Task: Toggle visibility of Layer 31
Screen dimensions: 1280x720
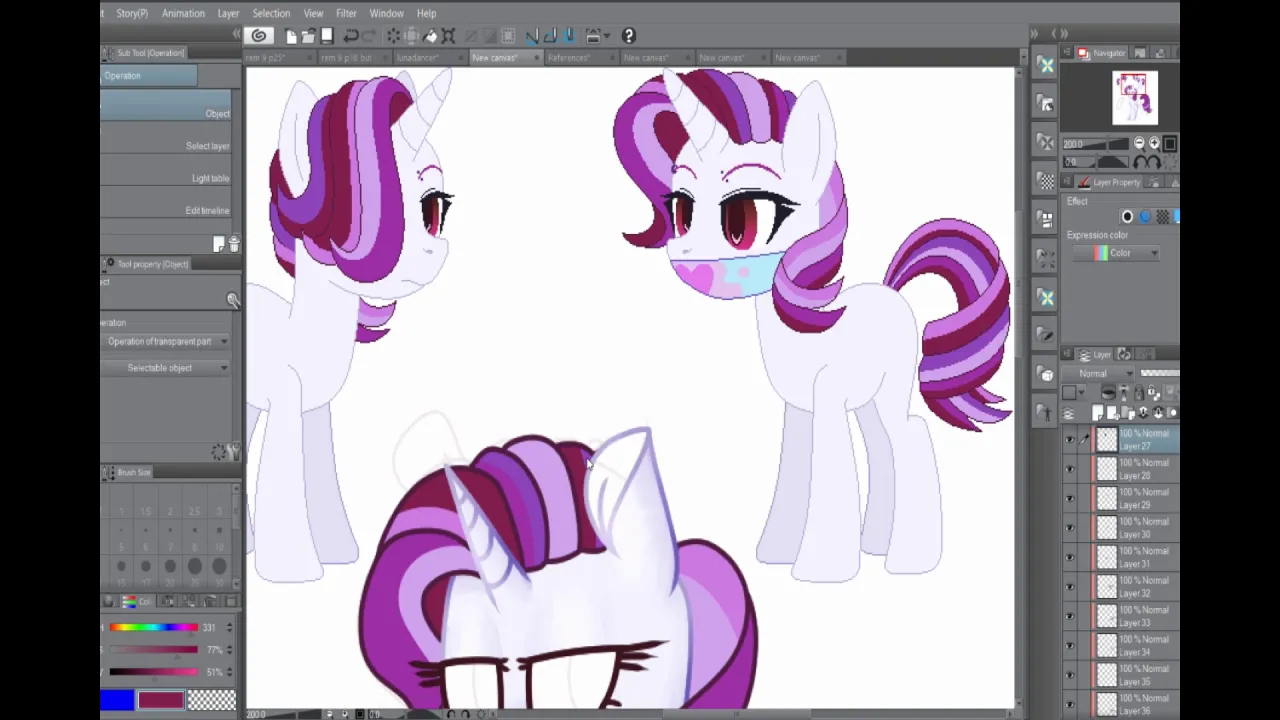Action: tap(1070, 558)
